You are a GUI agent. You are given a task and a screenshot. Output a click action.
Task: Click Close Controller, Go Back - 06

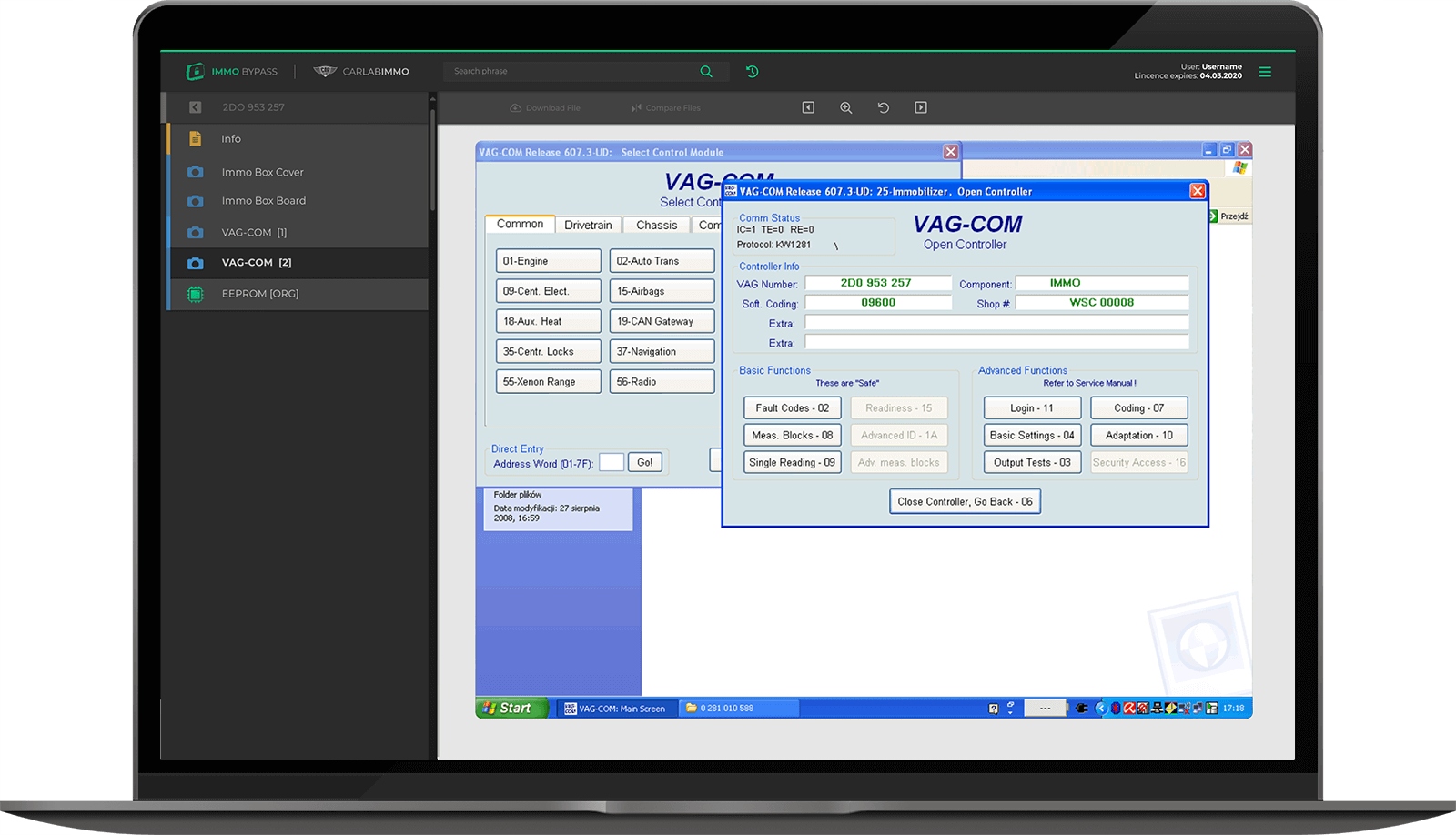(965, 501)
